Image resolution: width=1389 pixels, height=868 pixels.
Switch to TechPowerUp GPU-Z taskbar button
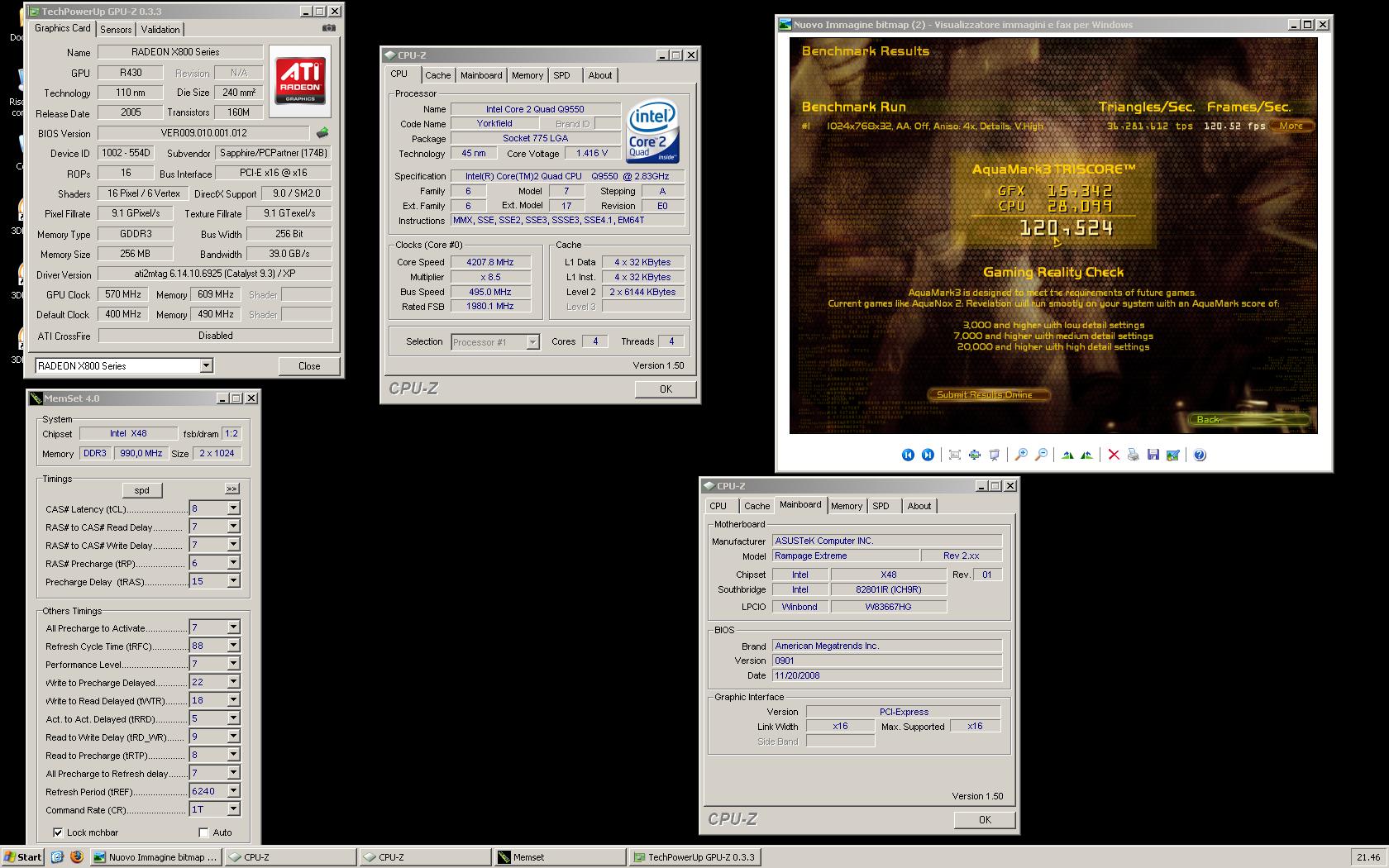pos(694,857)
